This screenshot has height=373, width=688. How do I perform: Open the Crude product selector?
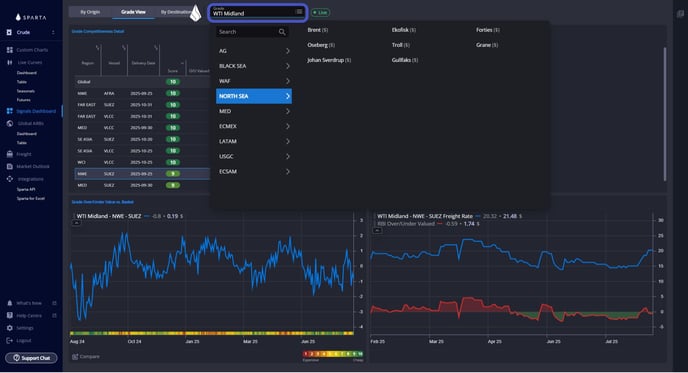tap(31, 32)
